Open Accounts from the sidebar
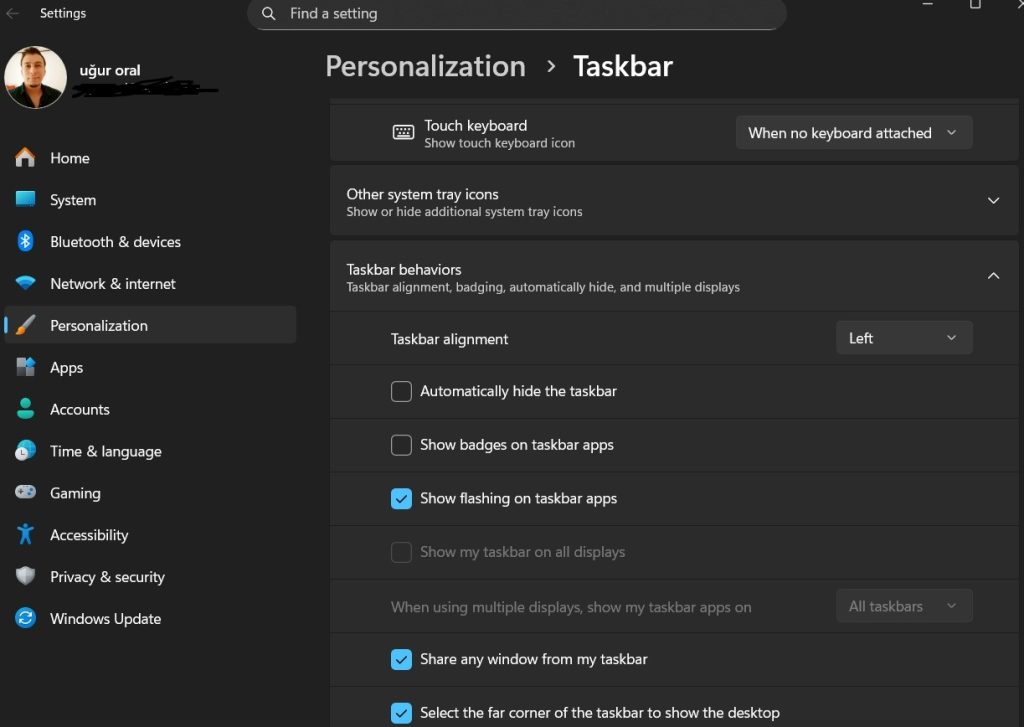This screenshot has width=1024, height=727. [79, 409]
